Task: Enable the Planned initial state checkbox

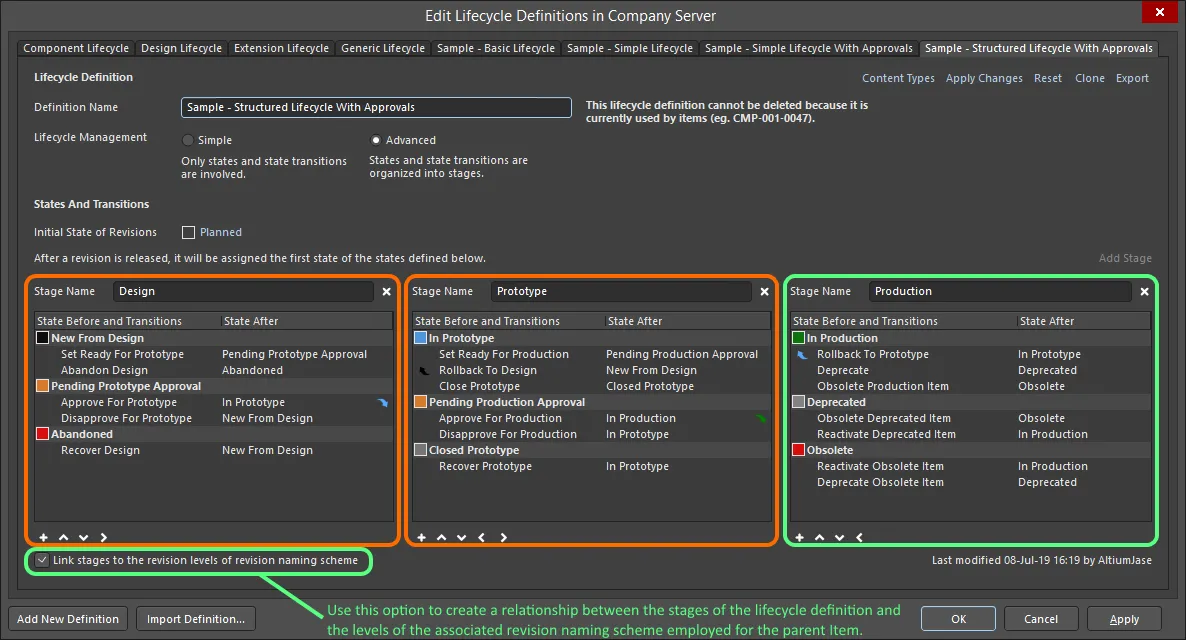Action: (188, 232)
